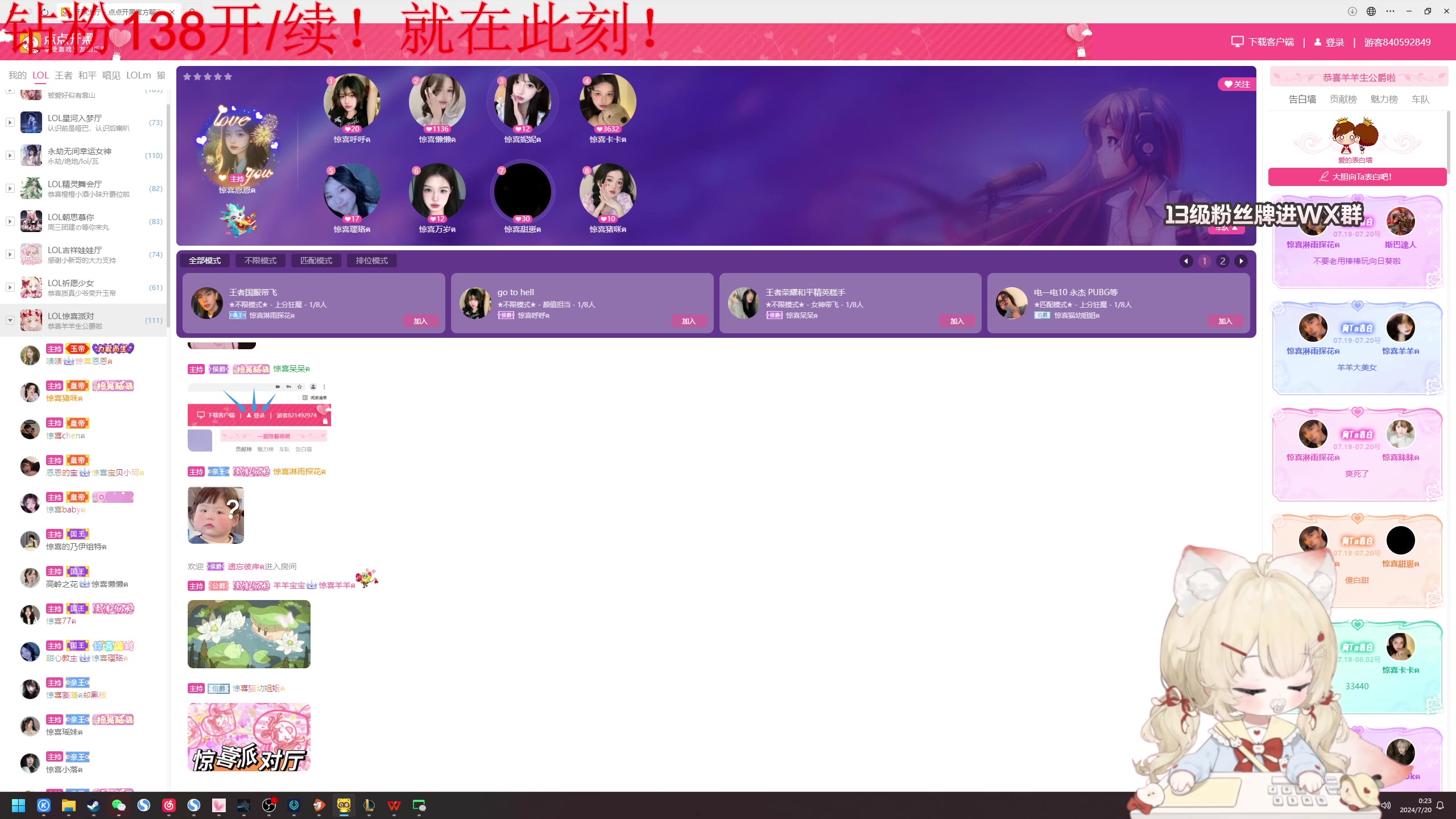Open the globe icon in title bar

click(x=1371, y=11)
